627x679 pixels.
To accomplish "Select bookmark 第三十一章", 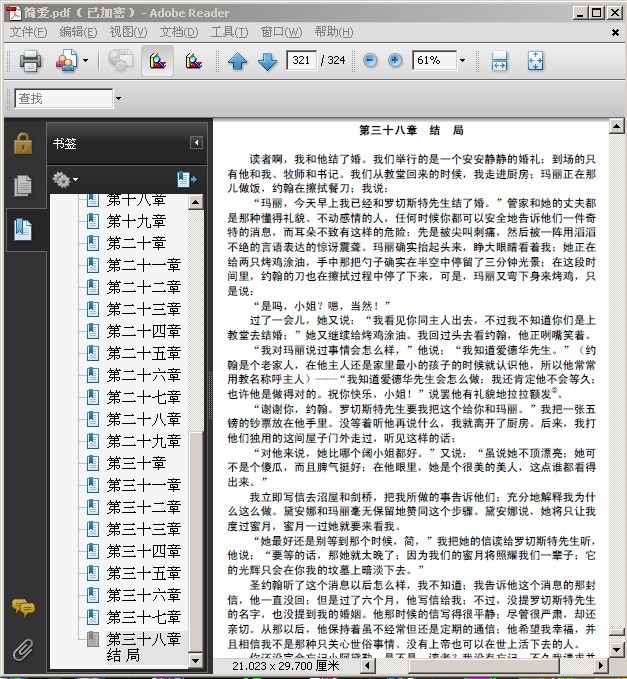I will coord(143,485).
